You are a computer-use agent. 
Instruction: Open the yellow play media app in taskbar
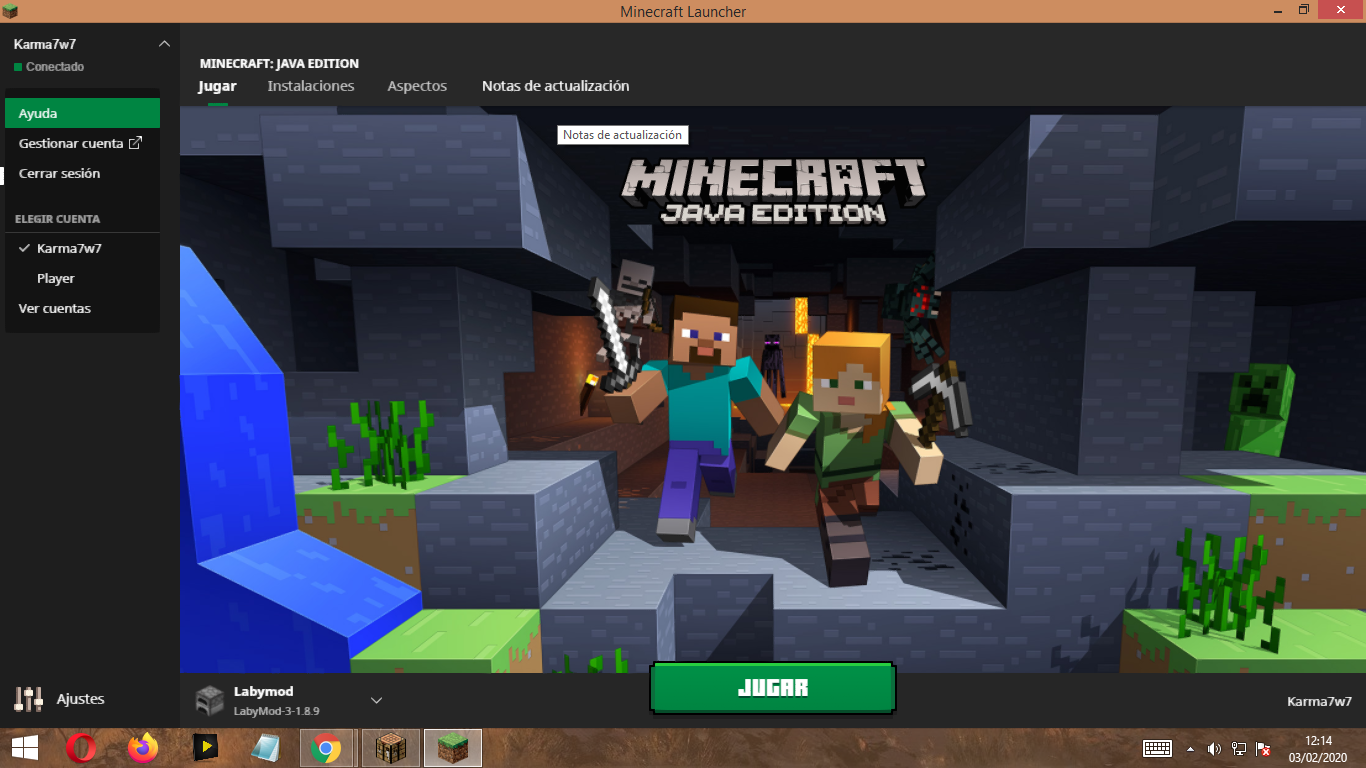[x=205, y=748]
